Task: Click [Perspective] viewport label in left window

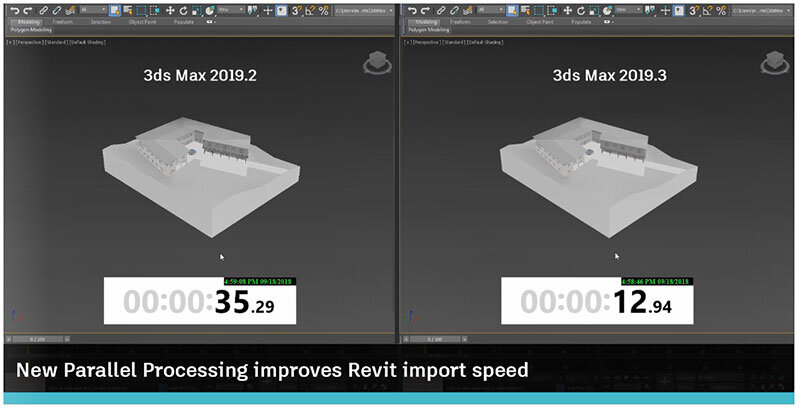Action: [x=29, y=42]
